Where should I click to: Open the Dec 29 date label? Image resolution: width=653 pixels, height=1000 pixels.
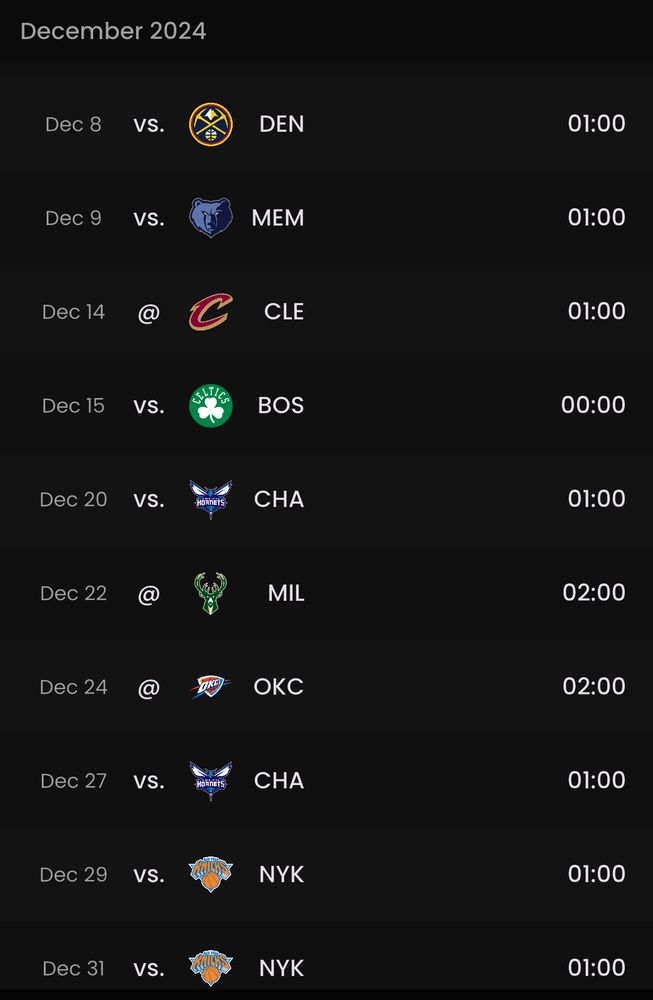tap(73, 874)
